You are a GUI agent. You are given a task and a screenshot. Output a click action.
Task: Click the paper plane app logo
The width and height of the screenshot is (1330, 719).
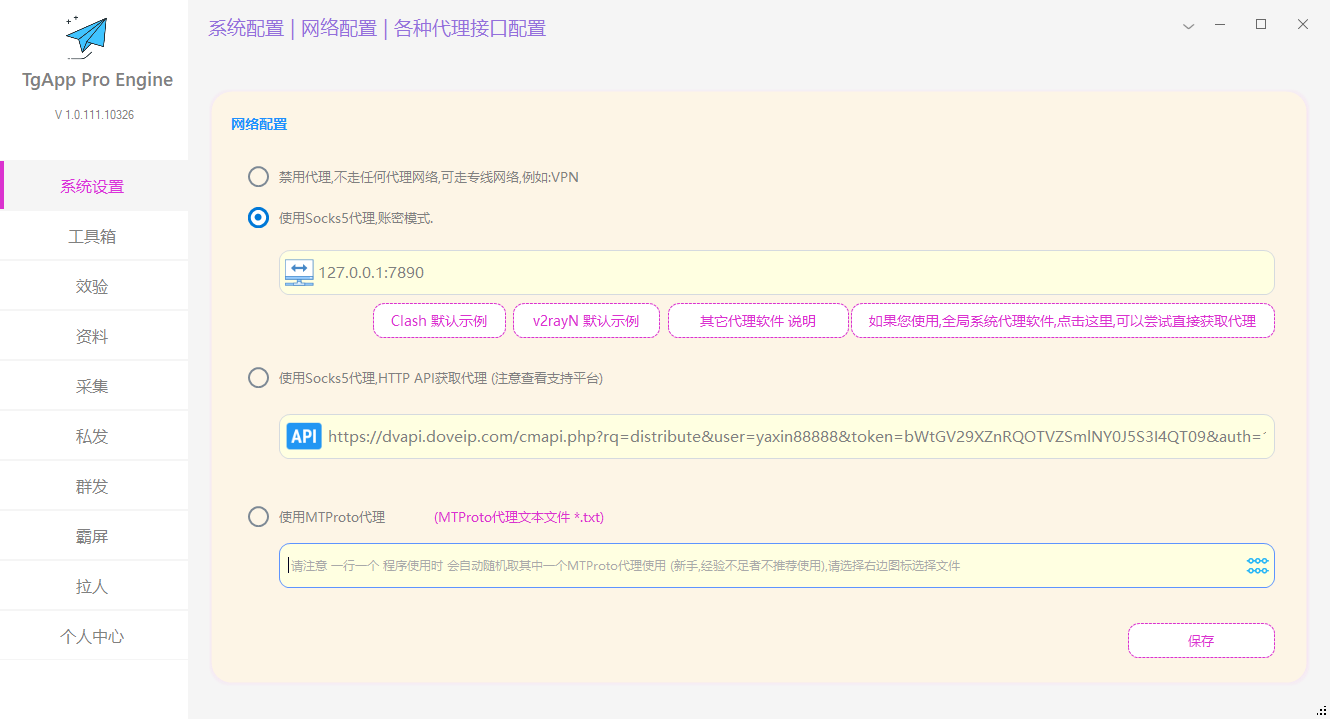[86, 36]
